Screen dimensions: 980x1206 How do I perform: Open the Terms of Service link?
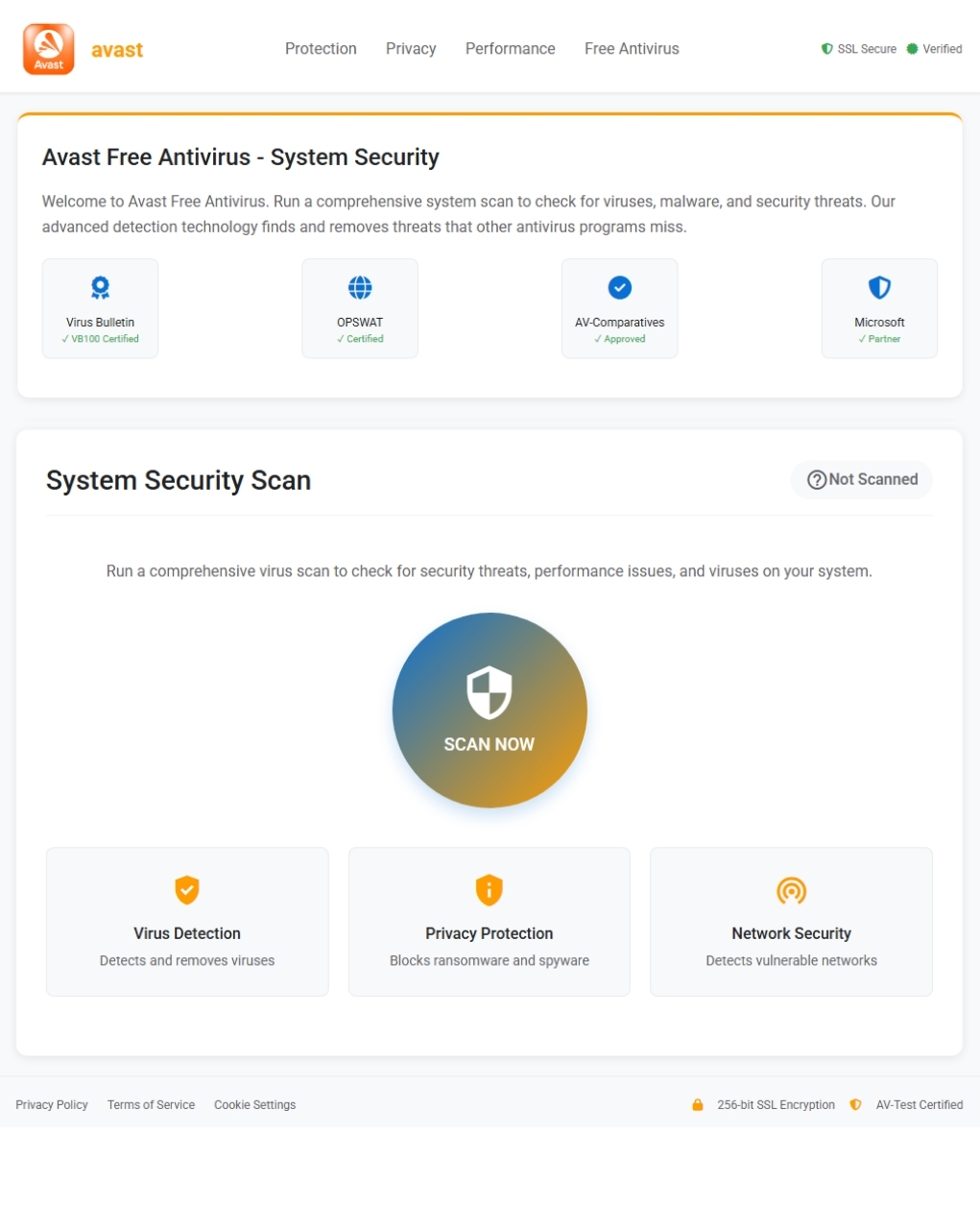click(x=151, y=1105)
